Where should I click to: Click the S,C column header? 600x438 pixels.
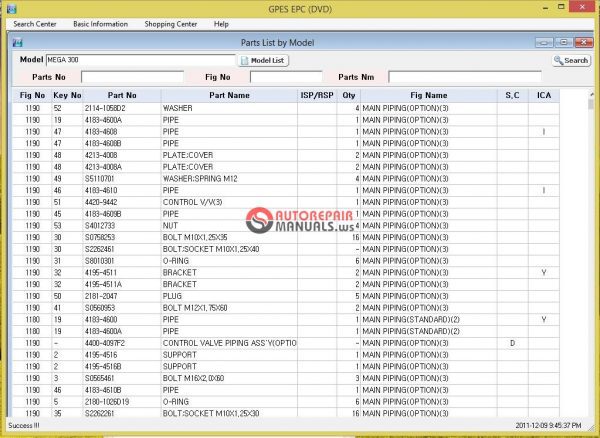513,96
